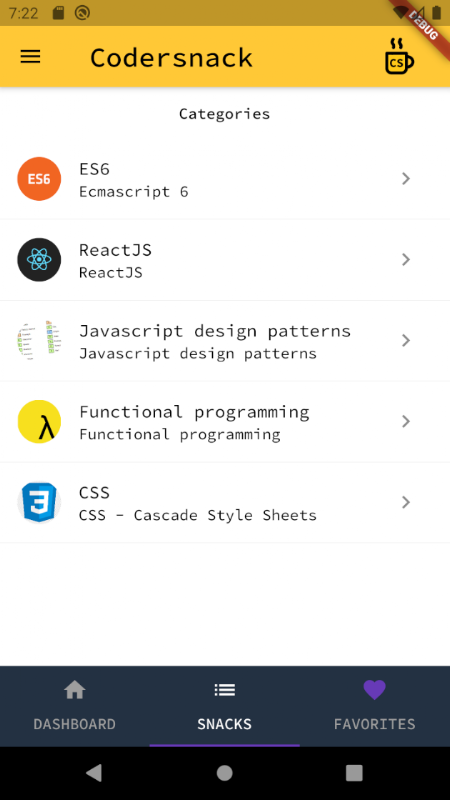This screenshot has width=450, height=800.
Task: Open the Javascript design patterns title
Action: tap(215, 331)
